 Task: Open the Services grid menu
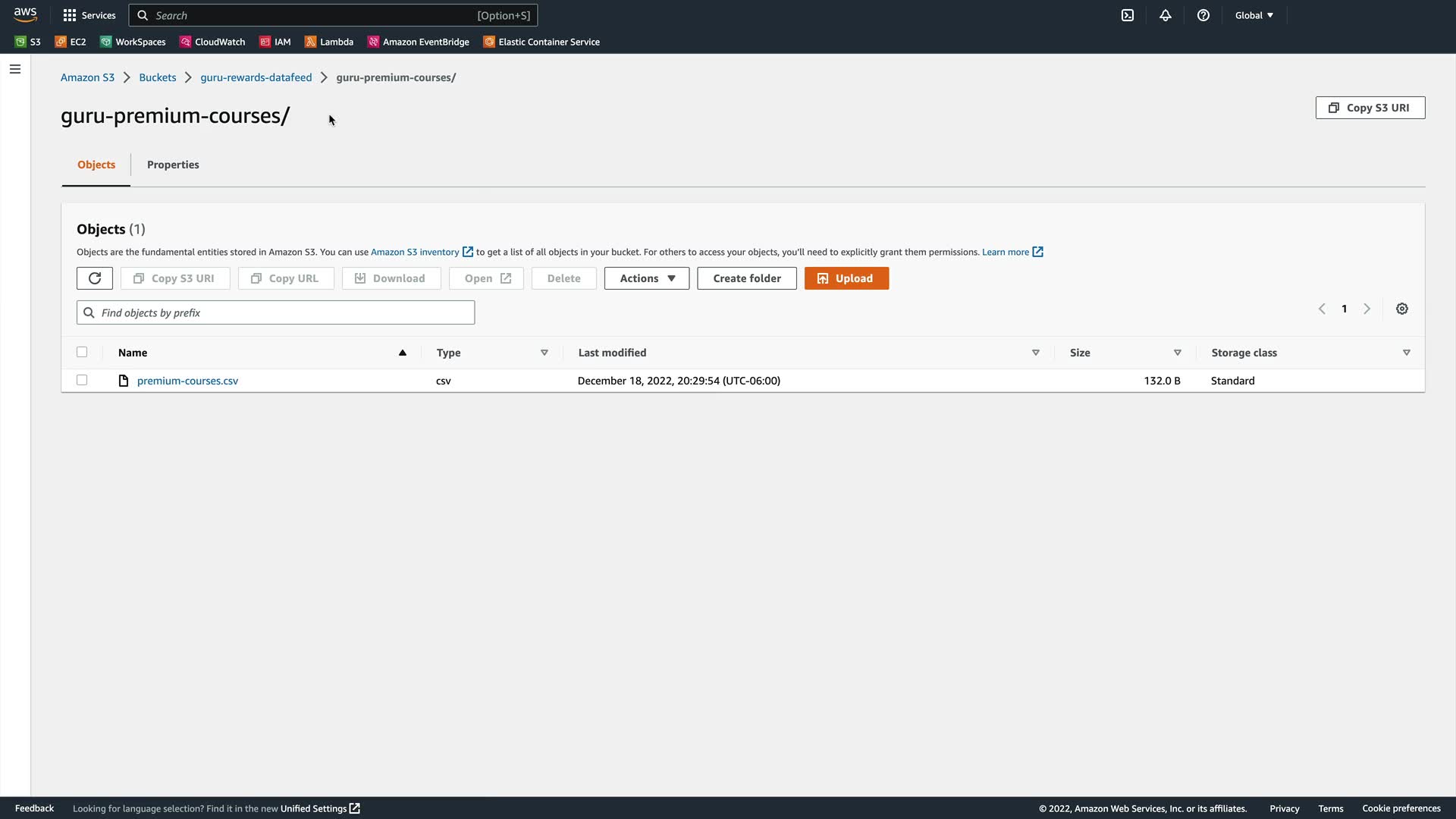[x=89, y=15]
